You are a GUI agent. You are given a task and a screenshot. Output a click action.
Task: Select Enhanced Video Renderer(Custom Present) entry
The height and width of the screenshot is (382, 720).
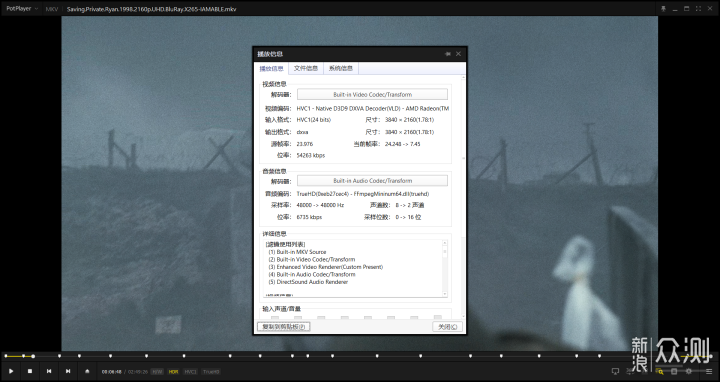(x=326, y=267)
